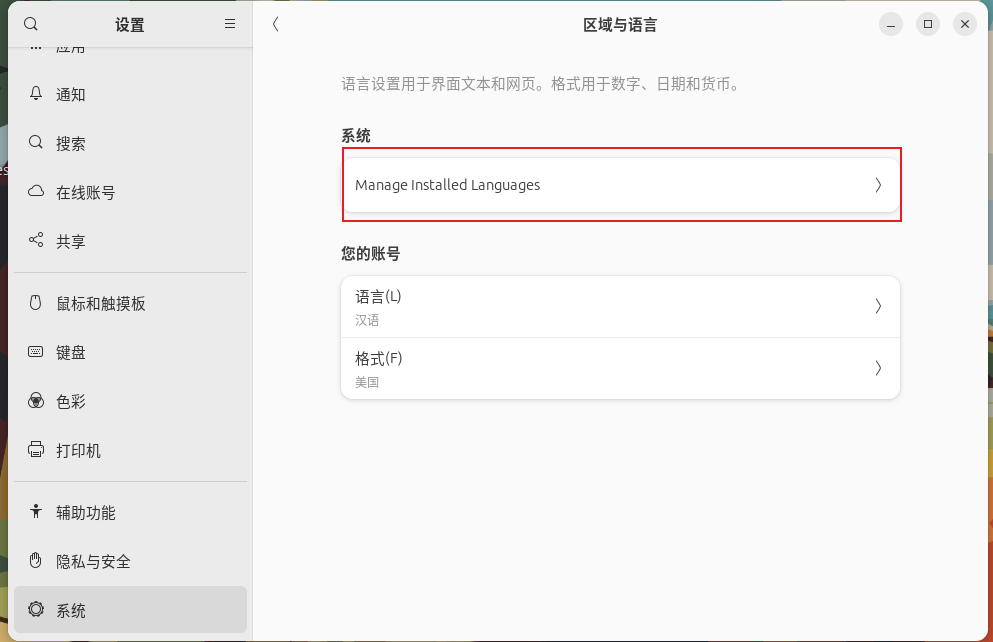The height and width of the screenshot is (642, 993).
Task: Click the printer icon for 打印机
Action: click(x=36, y=450)
